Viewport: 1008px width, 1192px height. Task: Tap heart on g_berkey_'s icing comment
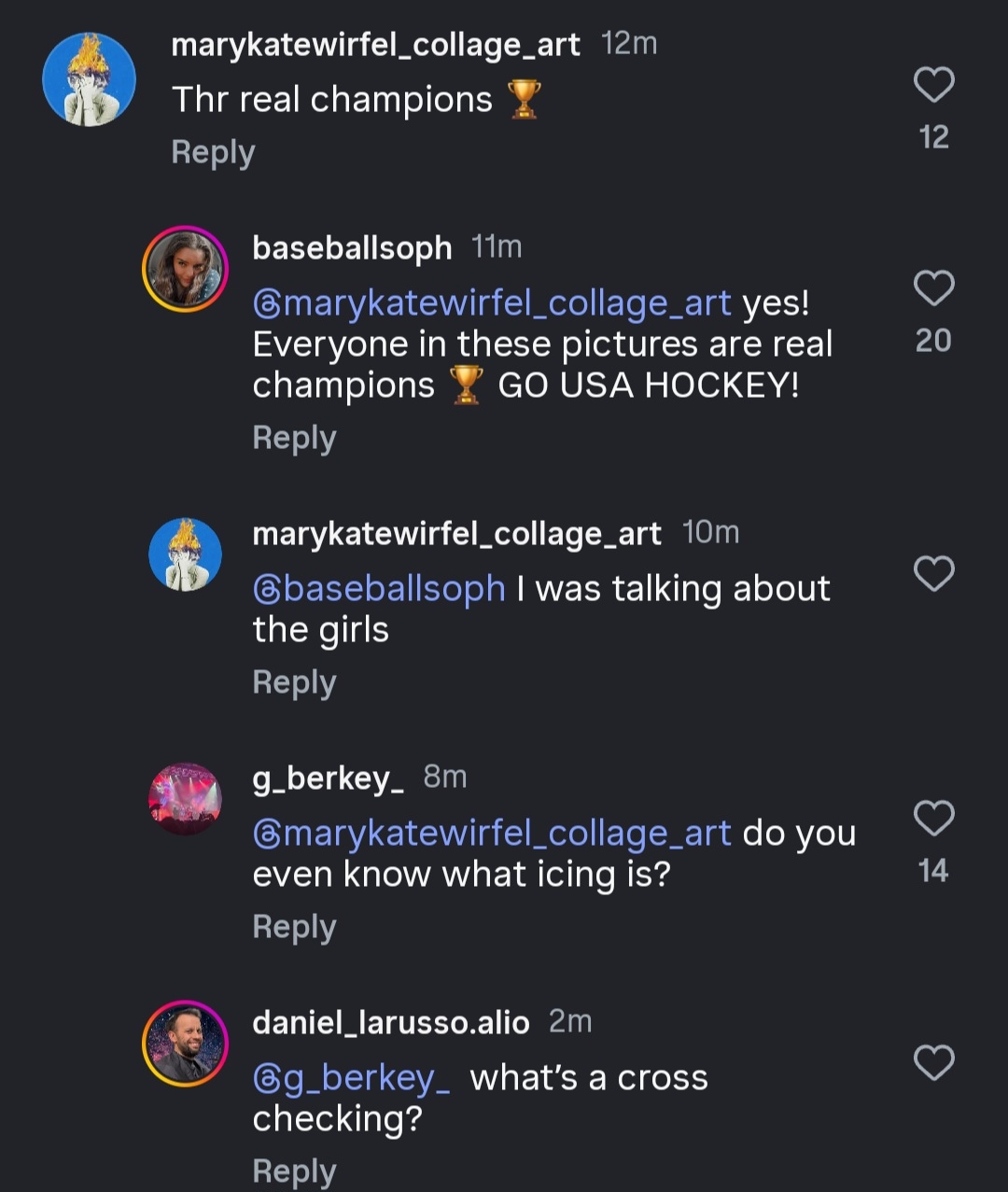click(x=933, y=819)
